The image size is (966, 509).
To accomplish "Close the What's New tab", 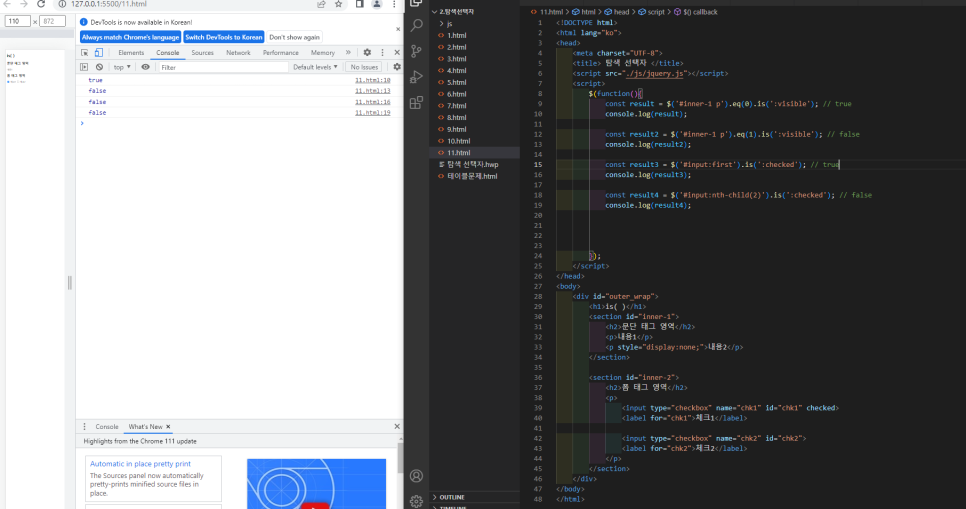I will [x=168, y=426].
